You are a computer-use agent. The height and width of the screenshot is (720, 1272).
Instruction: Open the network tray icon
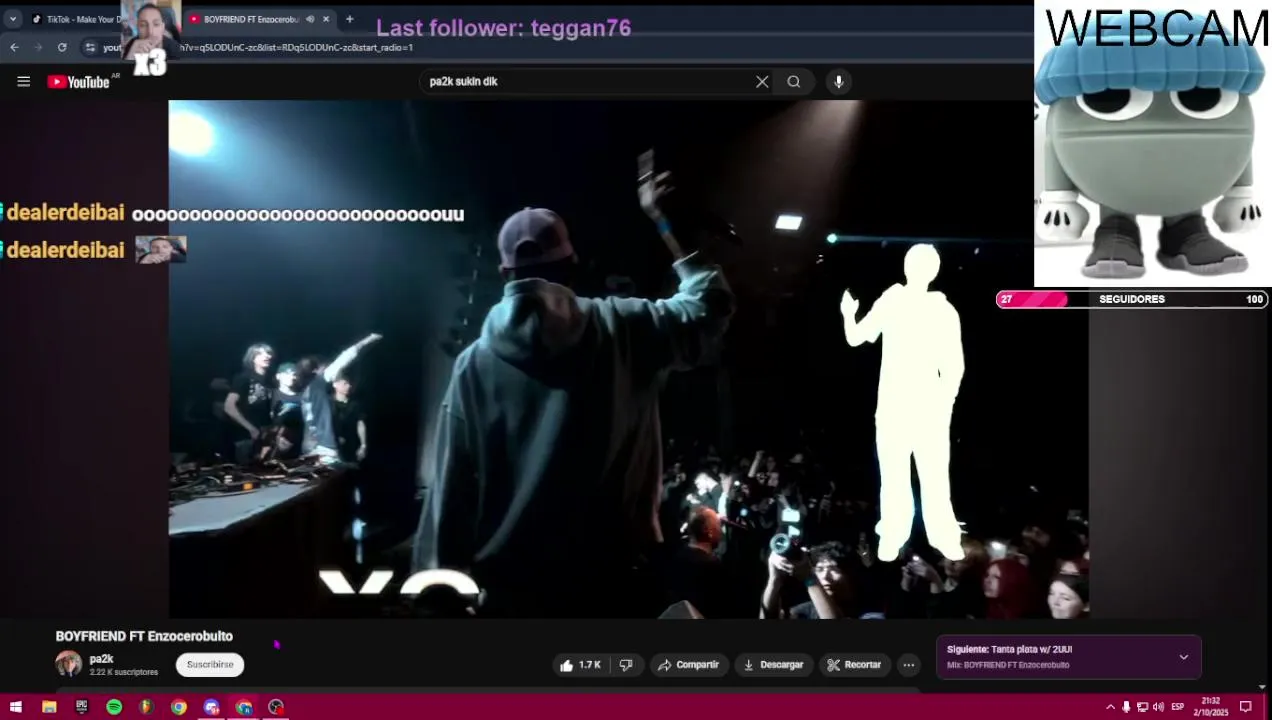tap(1142, 707)
